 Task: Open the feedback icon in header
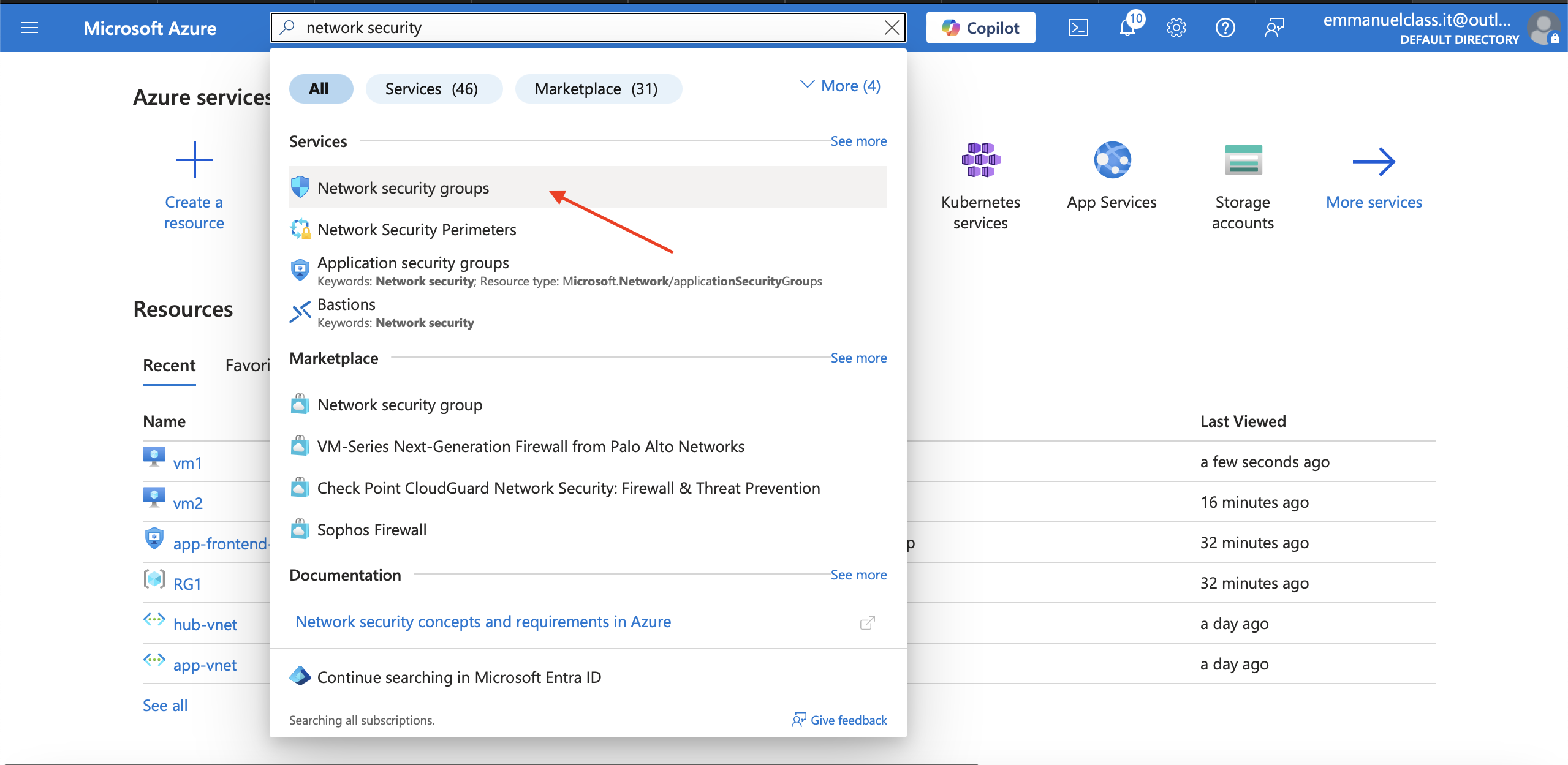1274,28
